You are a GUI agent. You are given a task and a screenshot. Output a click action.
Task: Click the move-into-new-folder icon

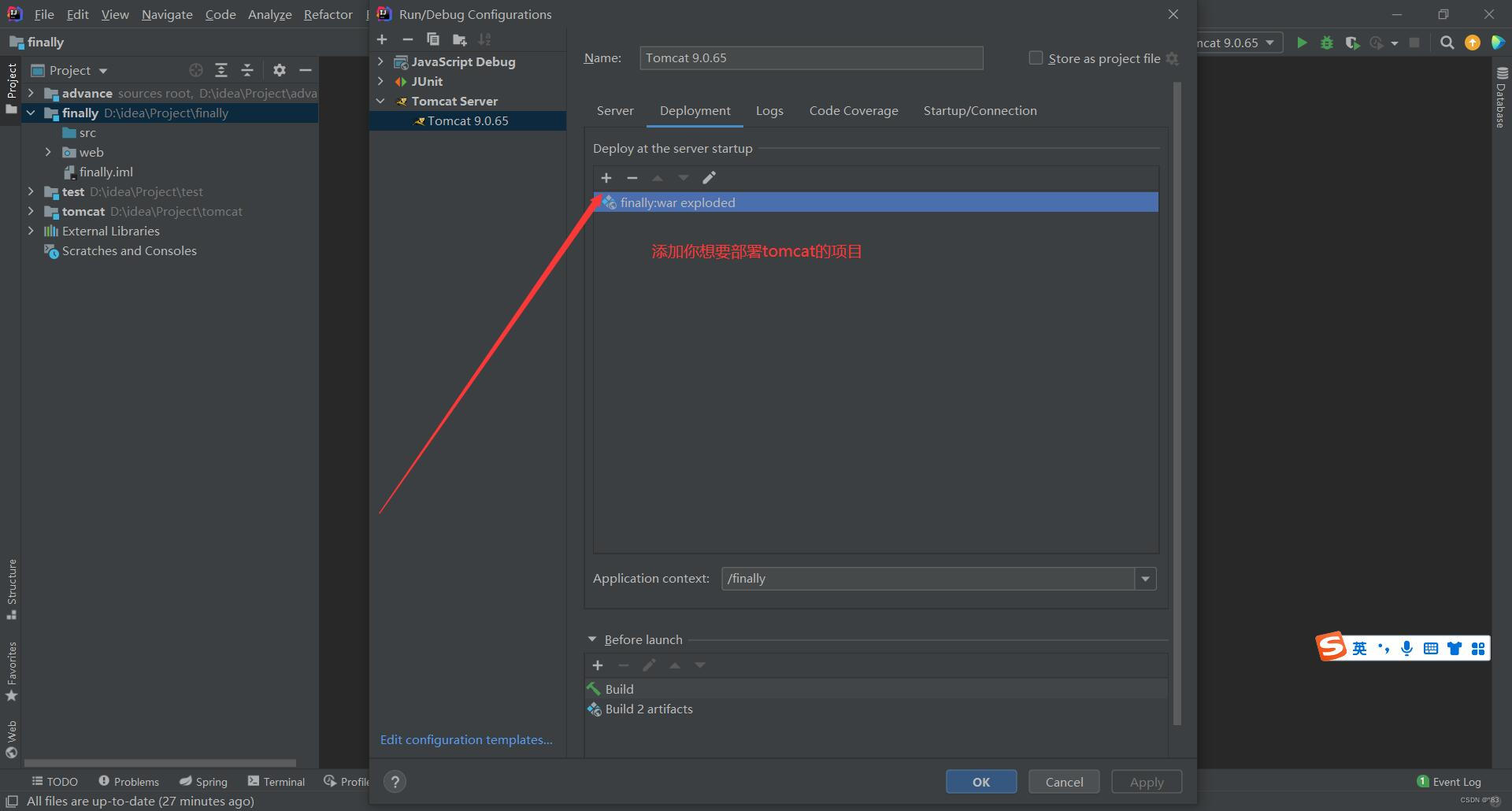click(x=459, y=39)
